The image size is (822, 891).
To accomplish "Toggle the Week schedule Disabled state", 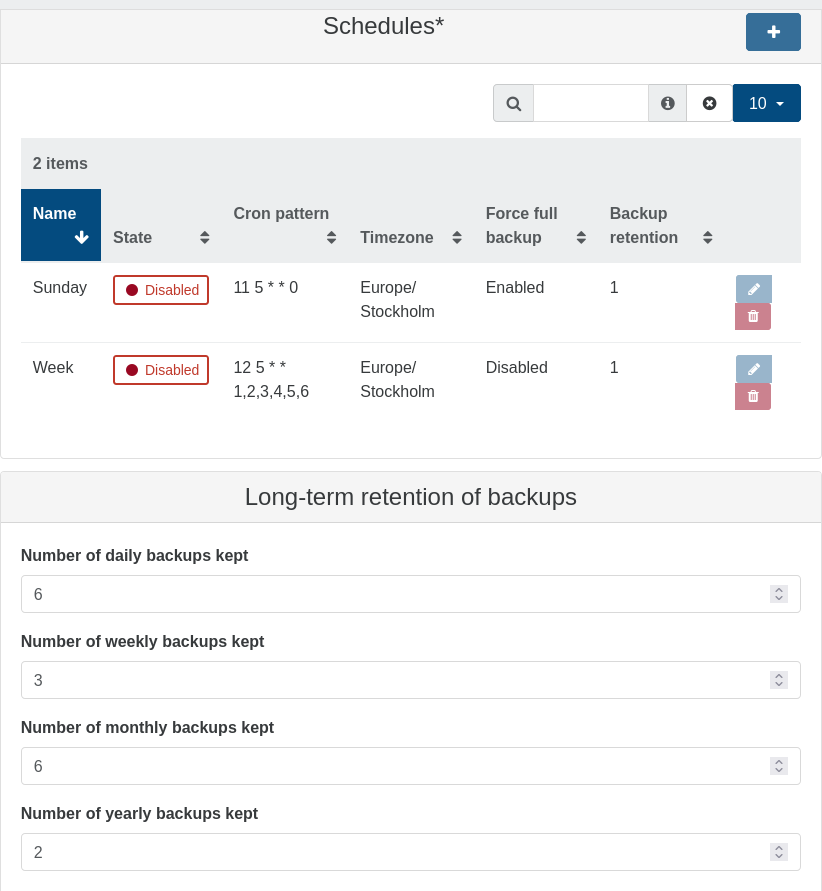I will click(161, 370).
